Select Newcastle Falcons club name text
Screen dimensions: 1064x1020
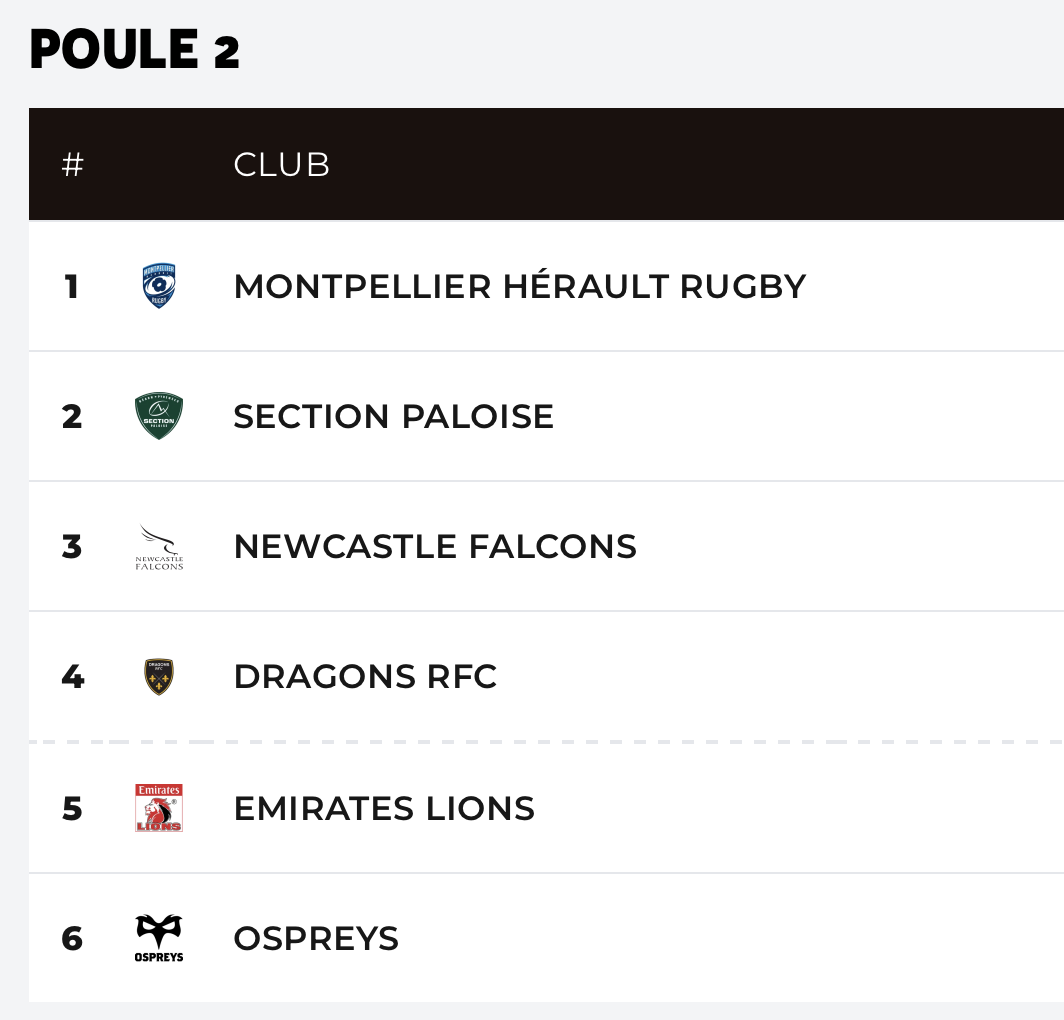pyautogui.click(x=435, y=547)
